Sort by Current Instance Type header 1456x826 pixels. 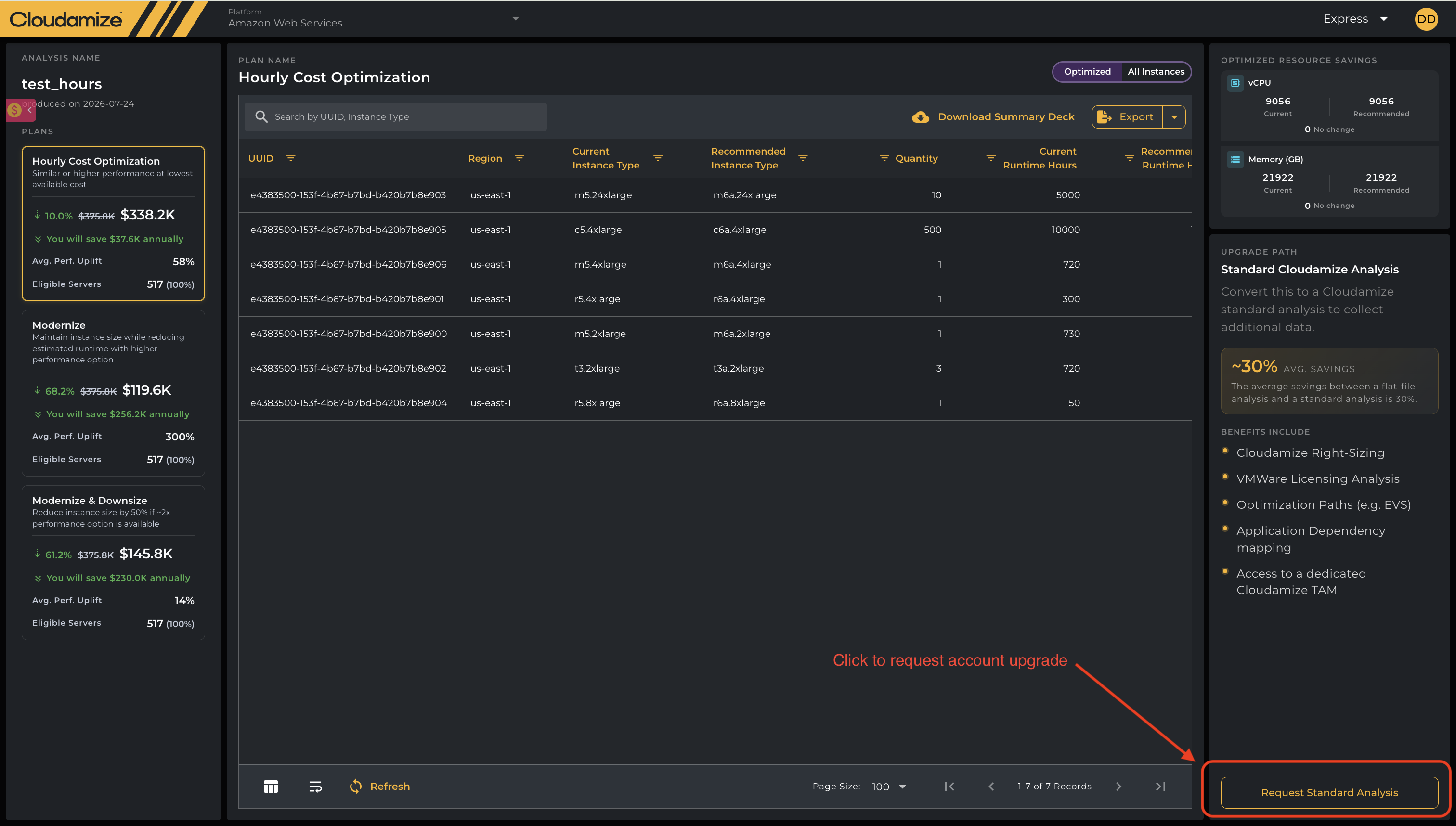tap(605, 158)
